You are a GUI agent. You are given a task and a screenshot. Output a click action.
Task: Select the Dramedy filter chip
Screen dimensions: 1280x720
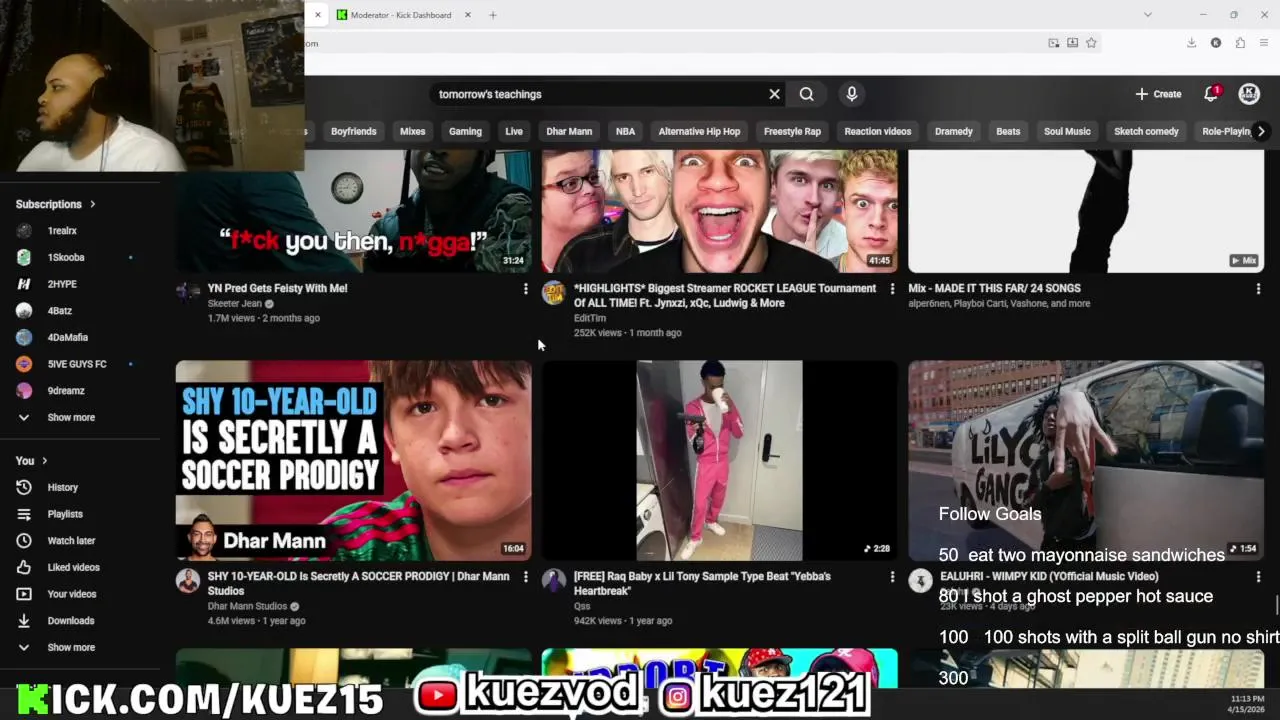point(954,131)
